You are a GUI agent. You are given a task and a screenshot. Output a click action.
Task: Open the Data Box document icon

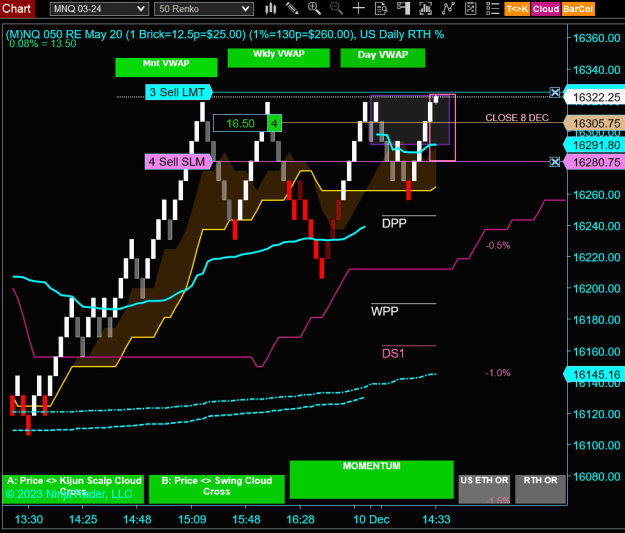coord(381,8)
